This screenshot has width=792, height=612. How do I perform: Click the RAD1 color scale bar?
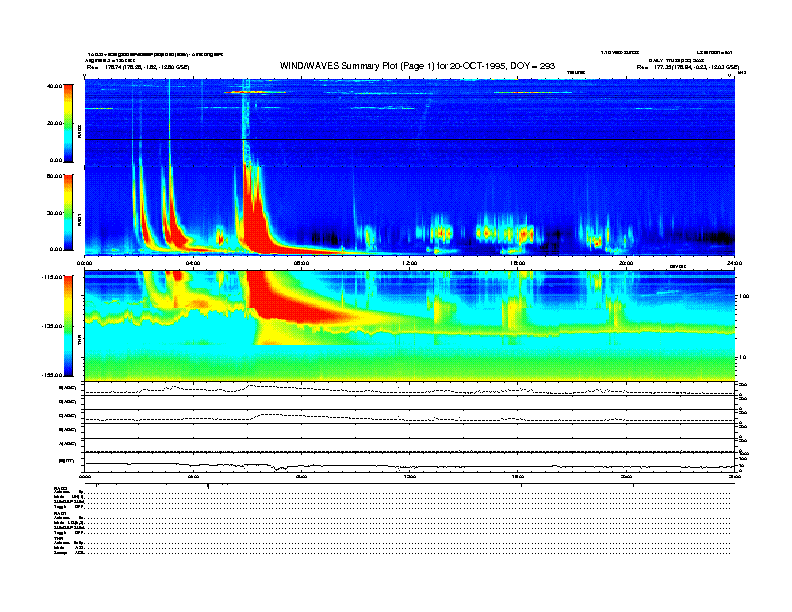pos(68,212)
